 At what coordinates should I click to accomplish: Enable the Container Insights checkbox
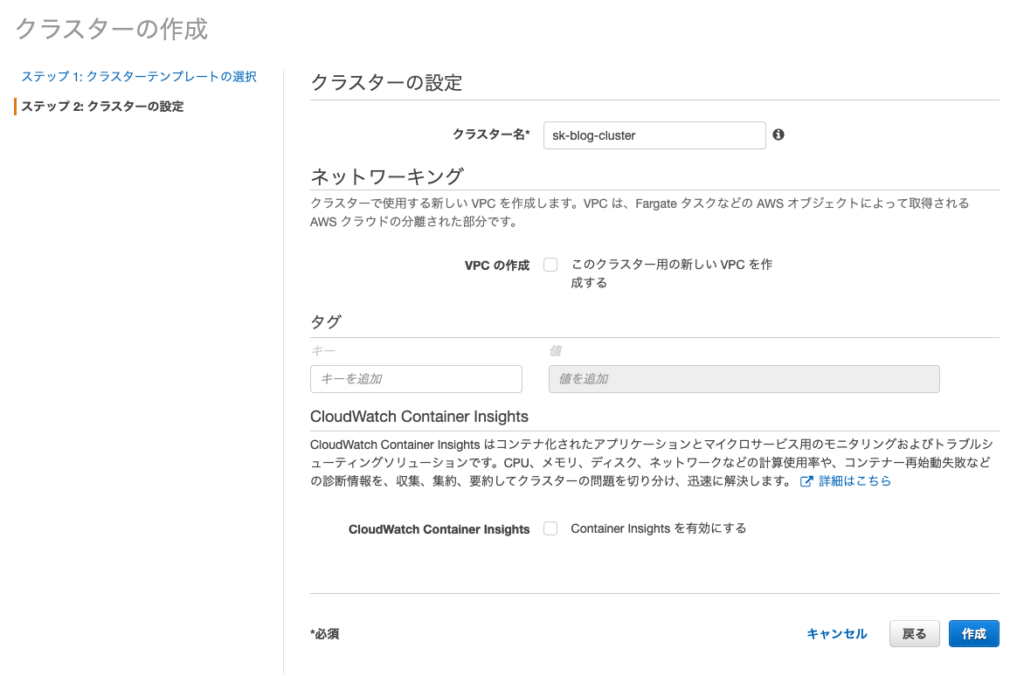550,528
